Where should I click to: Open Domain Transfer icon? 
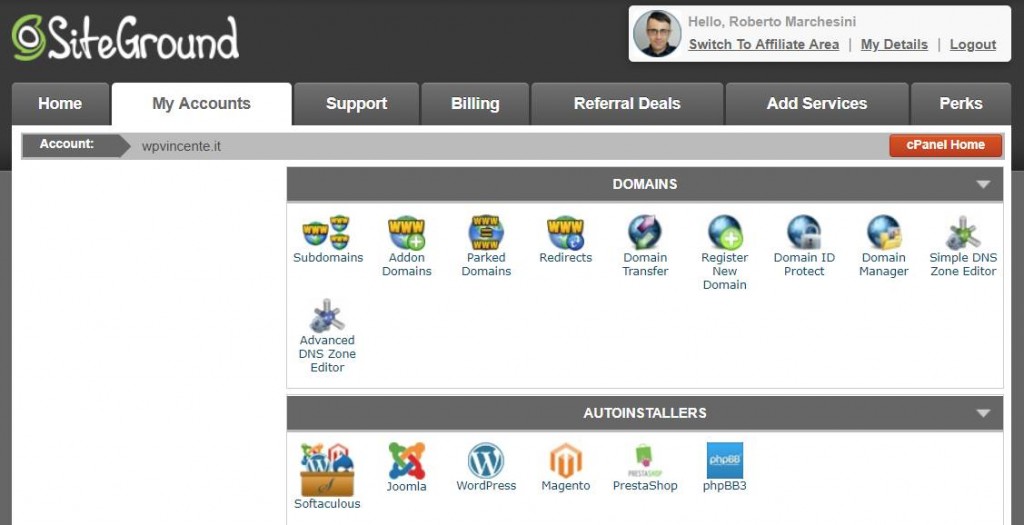(x=645, y=232)
